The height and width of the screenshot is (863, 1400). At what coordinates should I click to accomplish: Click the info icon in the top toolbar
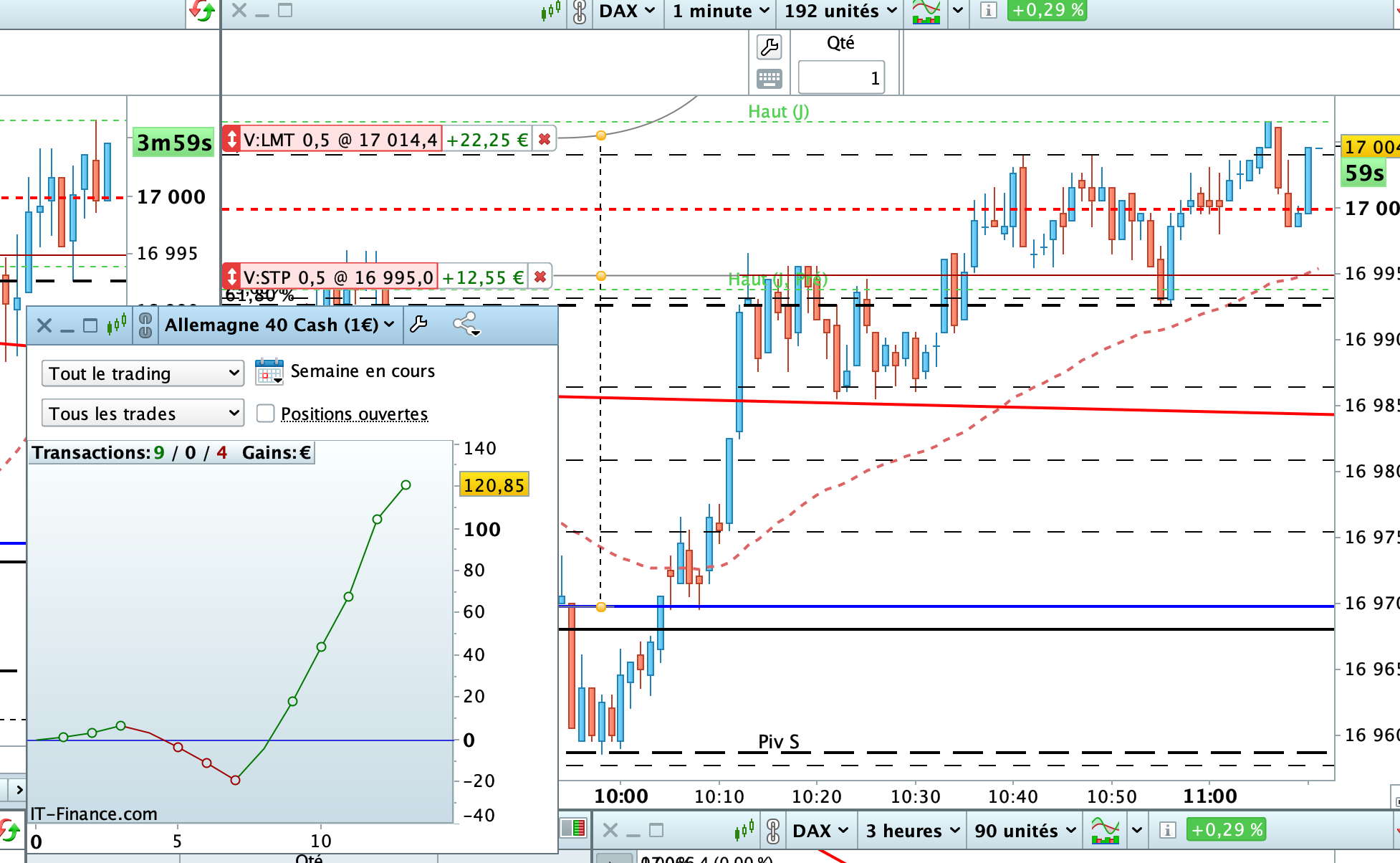[x=988, y=11]
